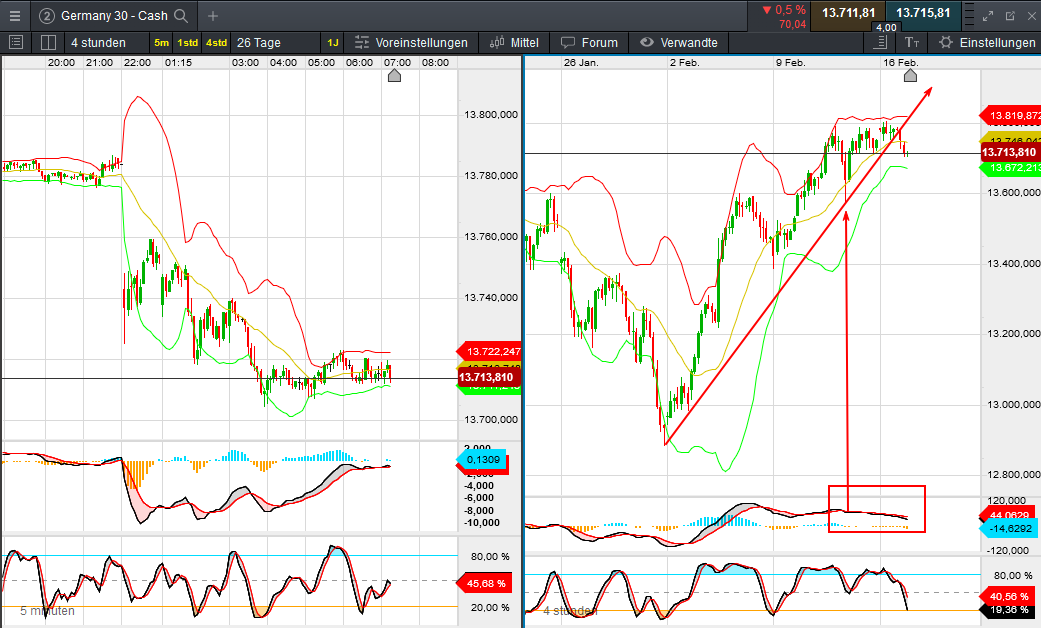Click the 80,00 % level on the 5-minute chart
1041x628 pixels.
[490, 556]
